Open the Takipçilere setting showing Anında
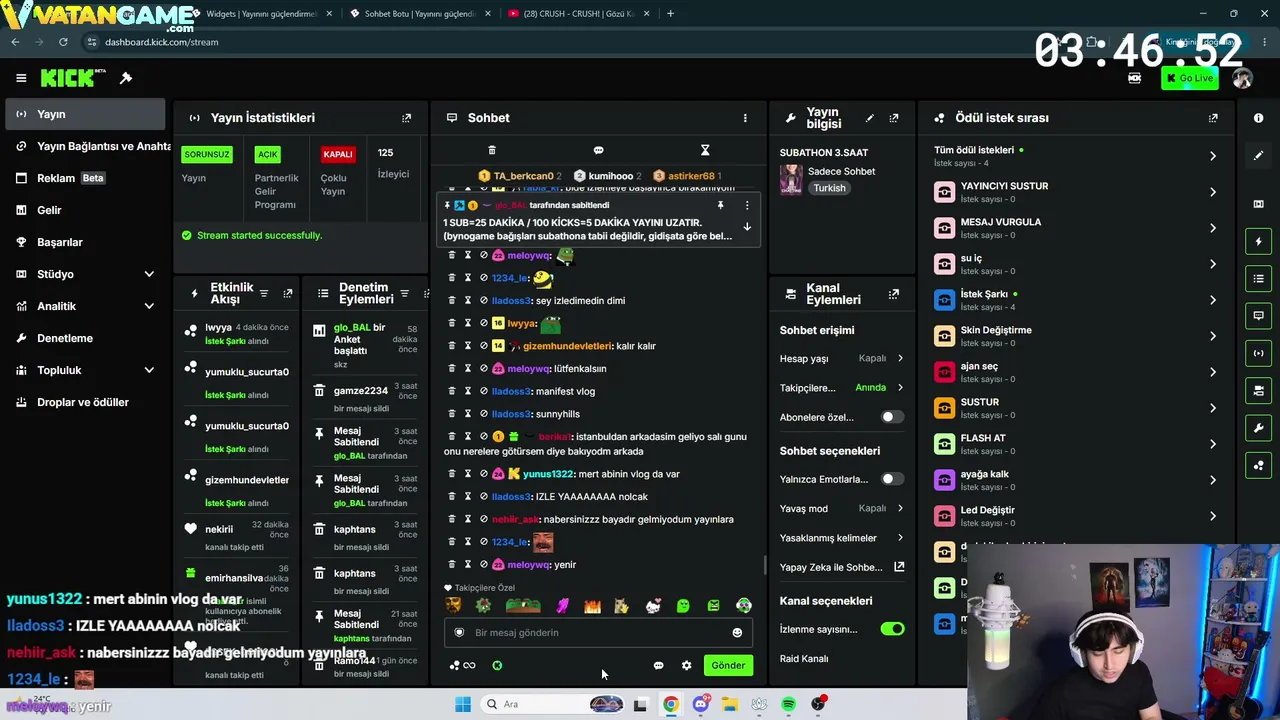This screenshot has width=1280, height=720. [842, 387]
